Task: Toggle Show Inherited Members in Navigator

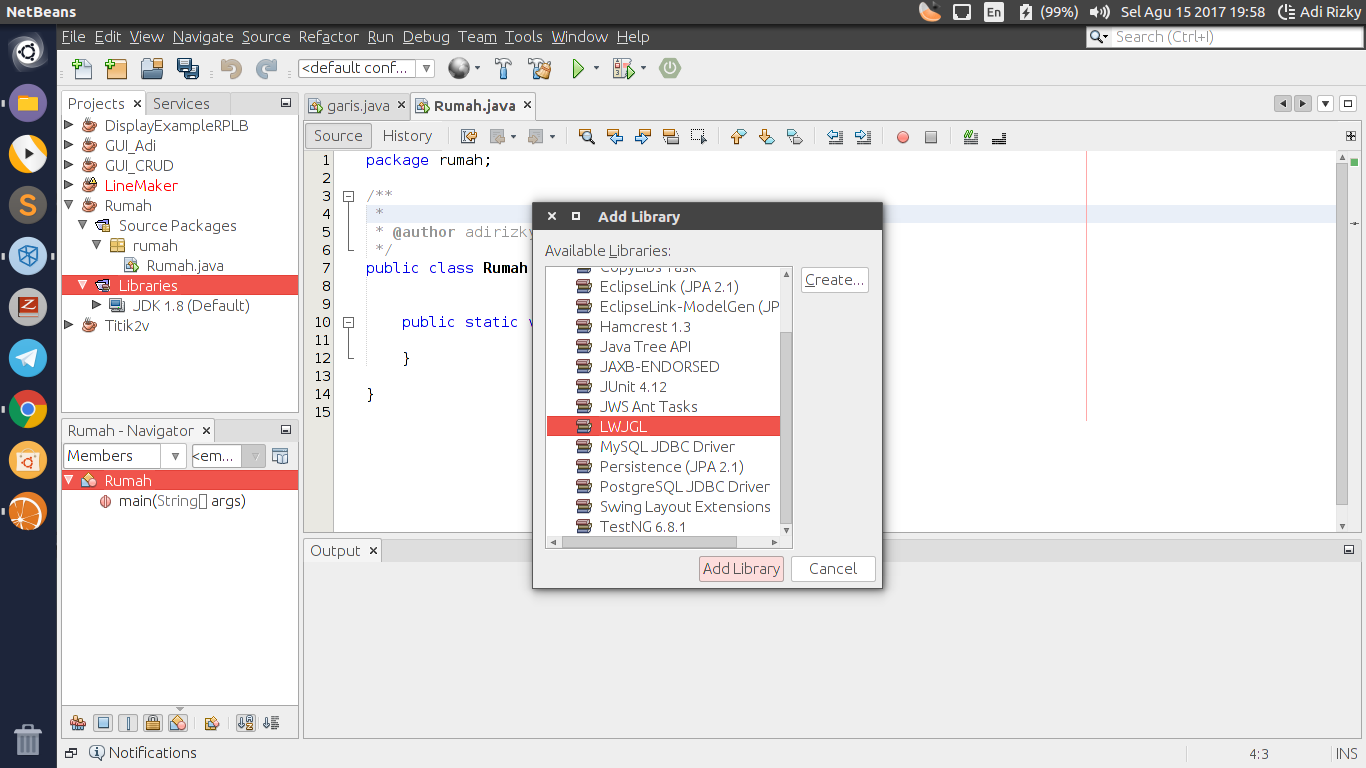Action: point(280,455)
